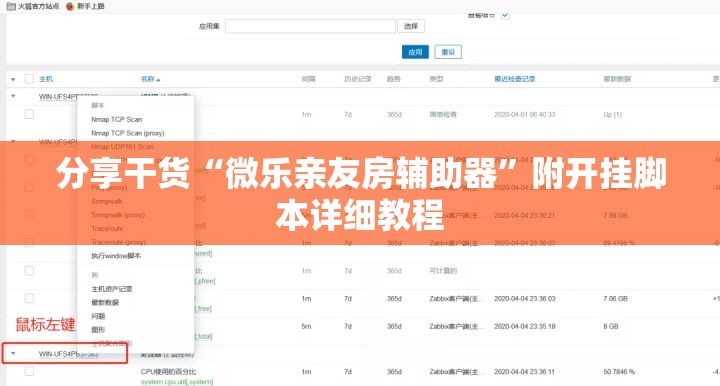Select the Up (1) value cell

point(613,114)
